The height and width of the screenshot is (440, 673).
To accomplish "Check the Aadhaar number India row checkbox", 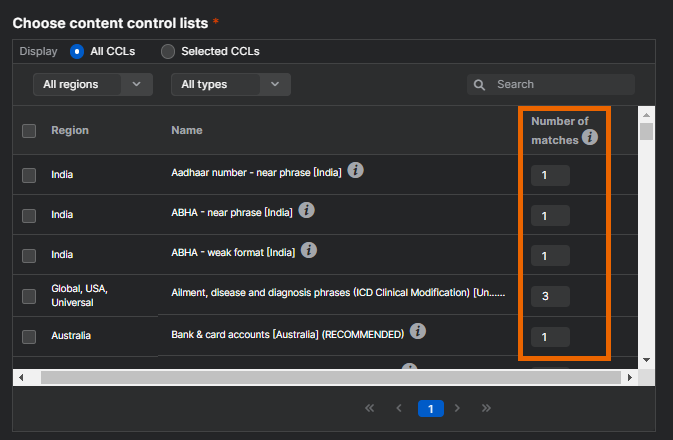I will (29, 175).
